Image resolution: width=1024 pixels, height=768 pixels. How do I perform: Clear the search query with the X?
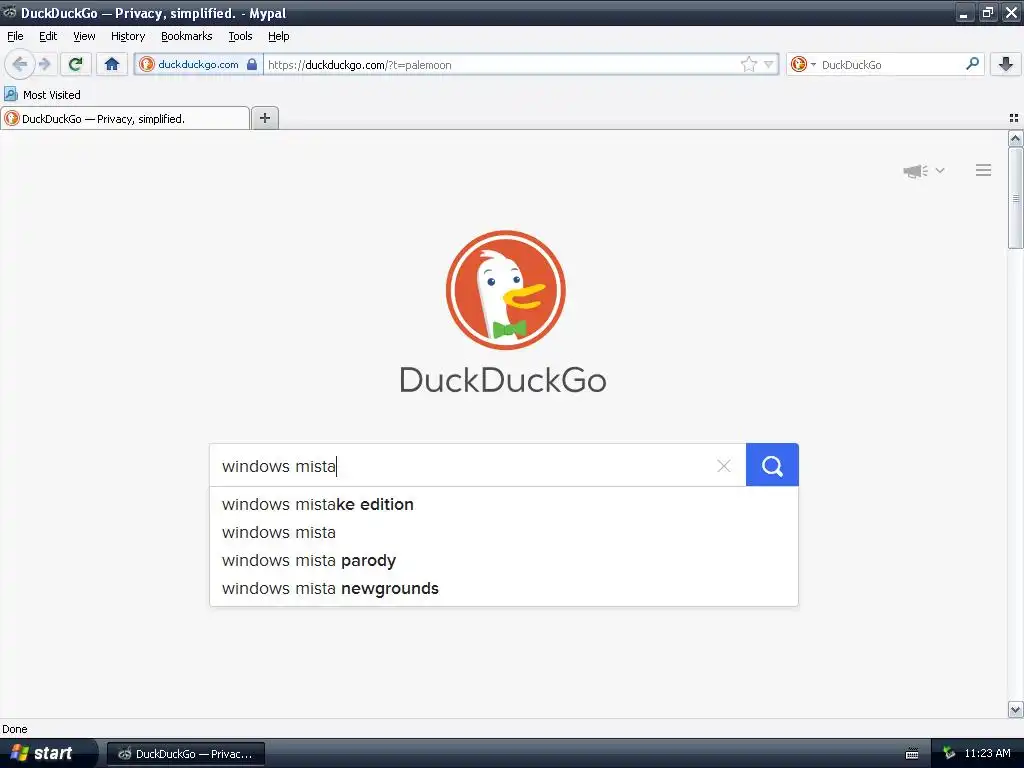click(x=724, y=466)
